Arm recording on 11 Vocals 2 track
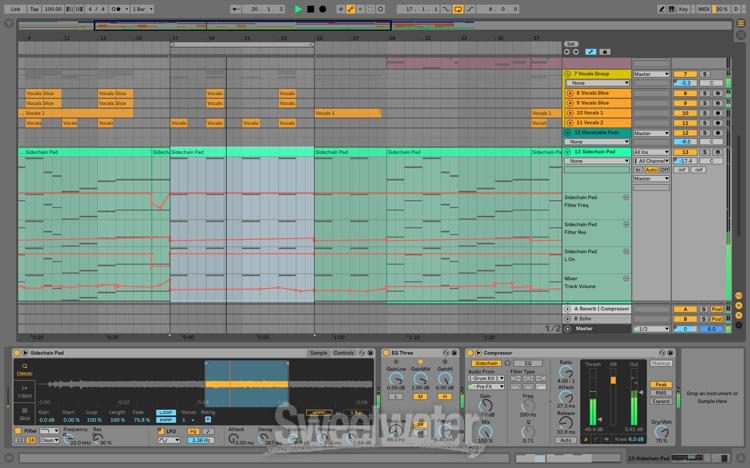This screenshot has height=468, width=750. coord(717,123)
